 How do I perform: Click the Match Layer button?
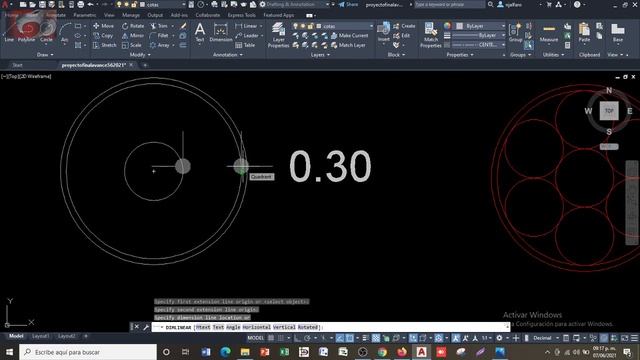(x=348, y=45)
